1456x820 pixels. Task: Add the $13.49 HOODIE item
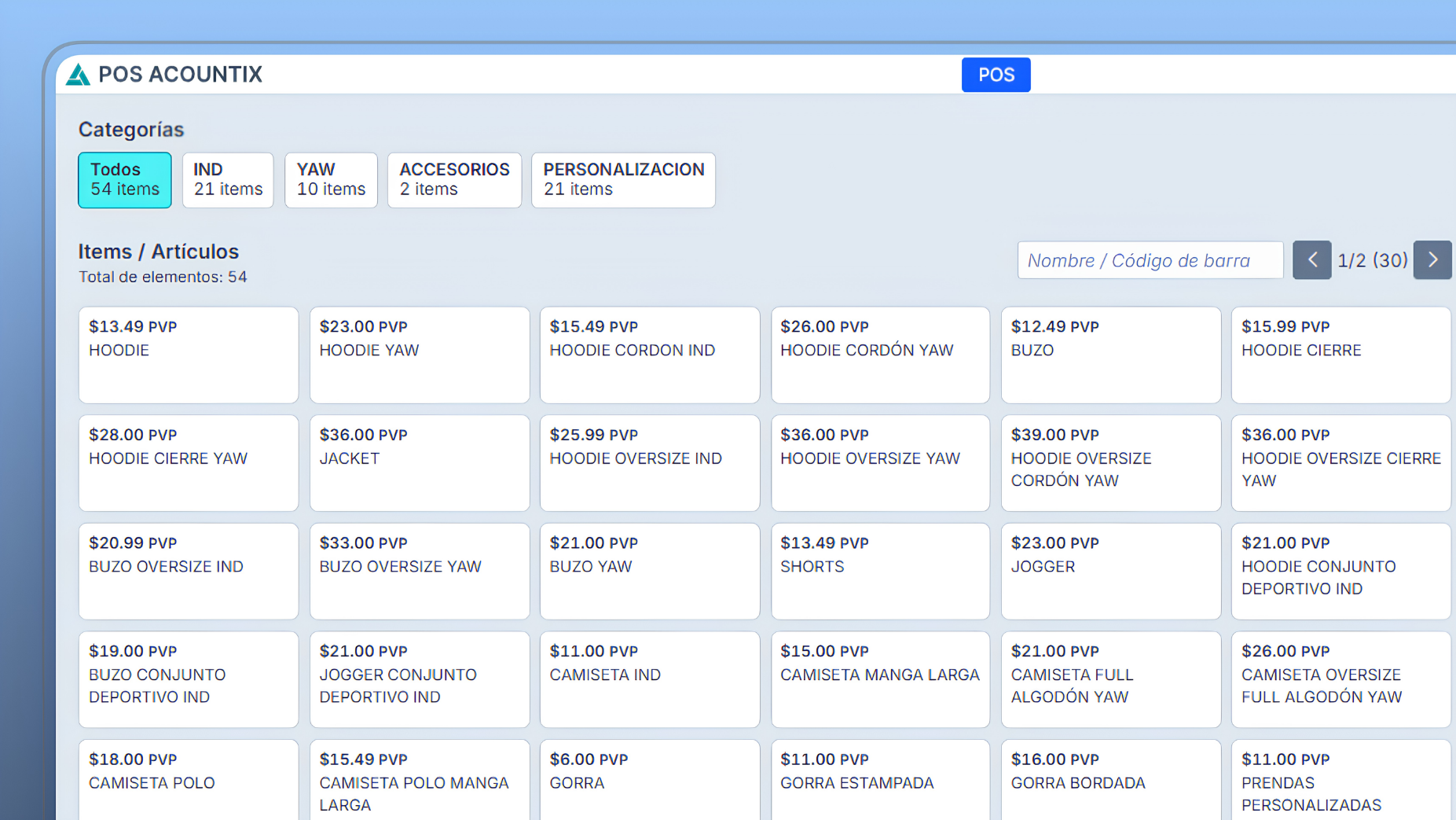189,355
